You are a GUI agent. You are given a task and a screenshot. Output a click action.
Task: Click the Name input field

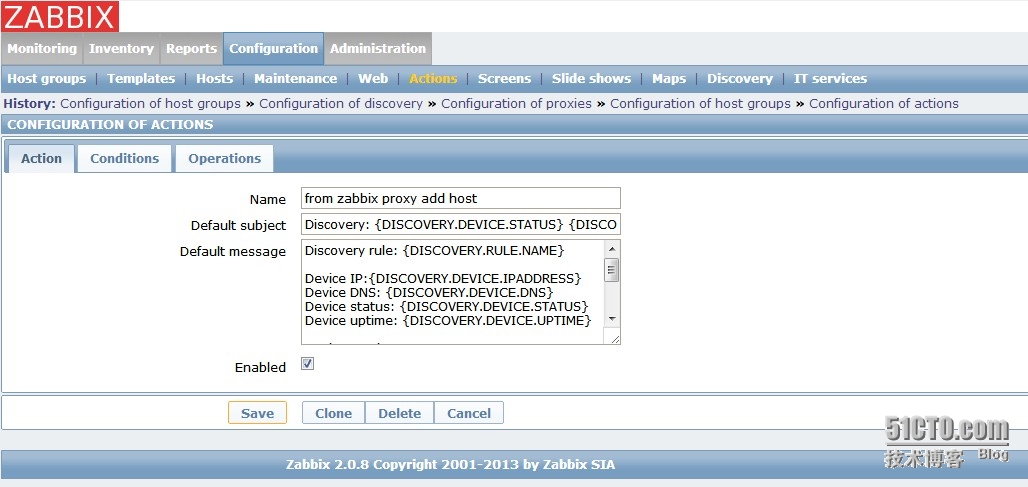(x=461, y=198)
